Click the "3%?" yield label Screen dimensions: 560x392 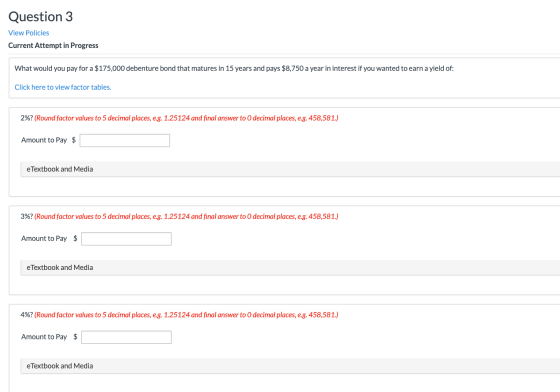coord(27,216)
